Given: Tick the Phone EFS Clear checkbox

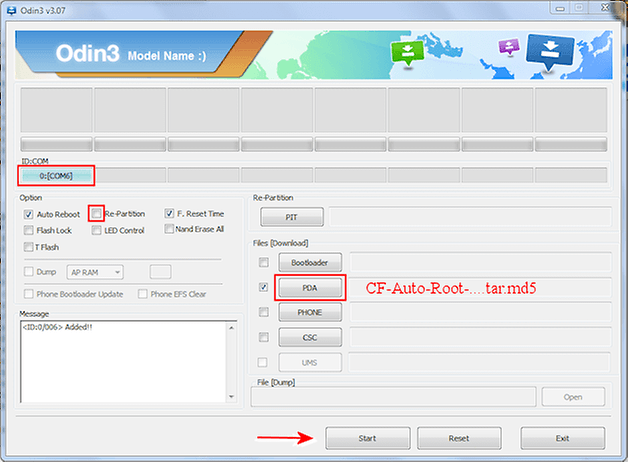Looking at the screenshot, I should [143, 294].
